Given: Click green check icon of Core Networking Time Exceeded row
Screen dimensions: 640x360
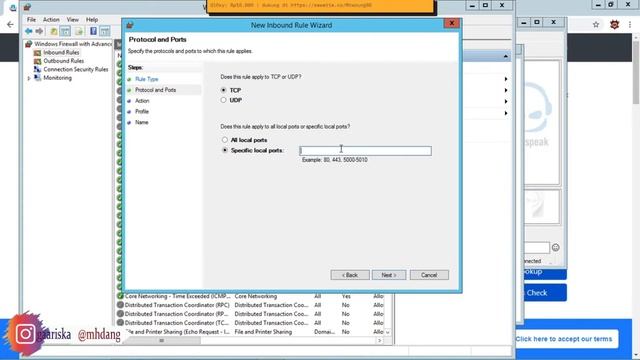Looking at the screenshot, I should 120,296.
